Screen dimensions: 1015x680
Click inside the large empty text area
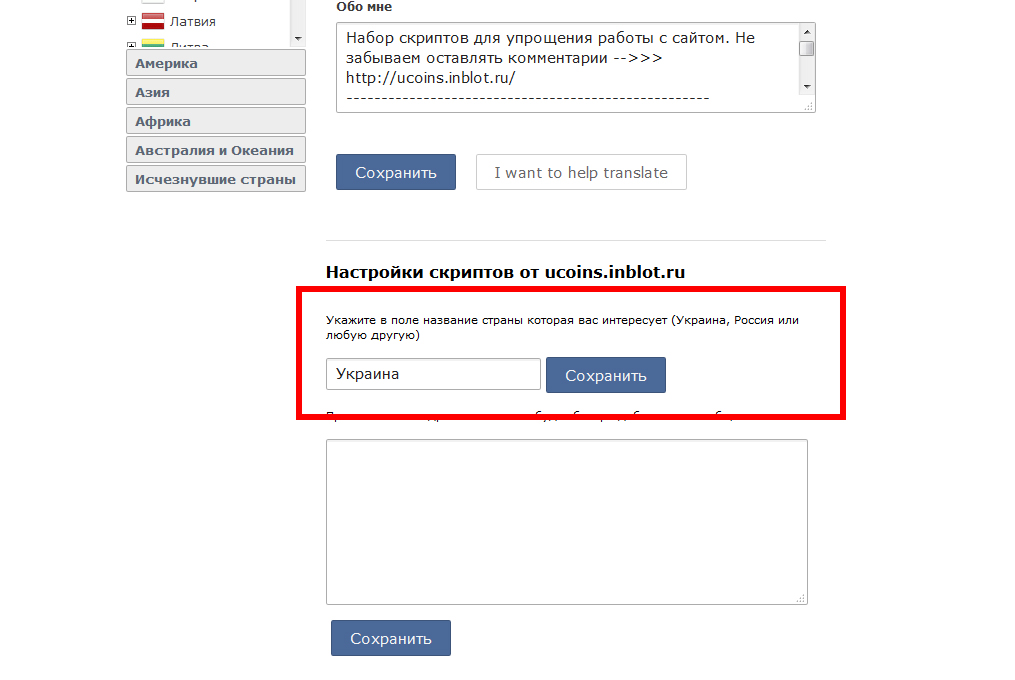[566, 521]
